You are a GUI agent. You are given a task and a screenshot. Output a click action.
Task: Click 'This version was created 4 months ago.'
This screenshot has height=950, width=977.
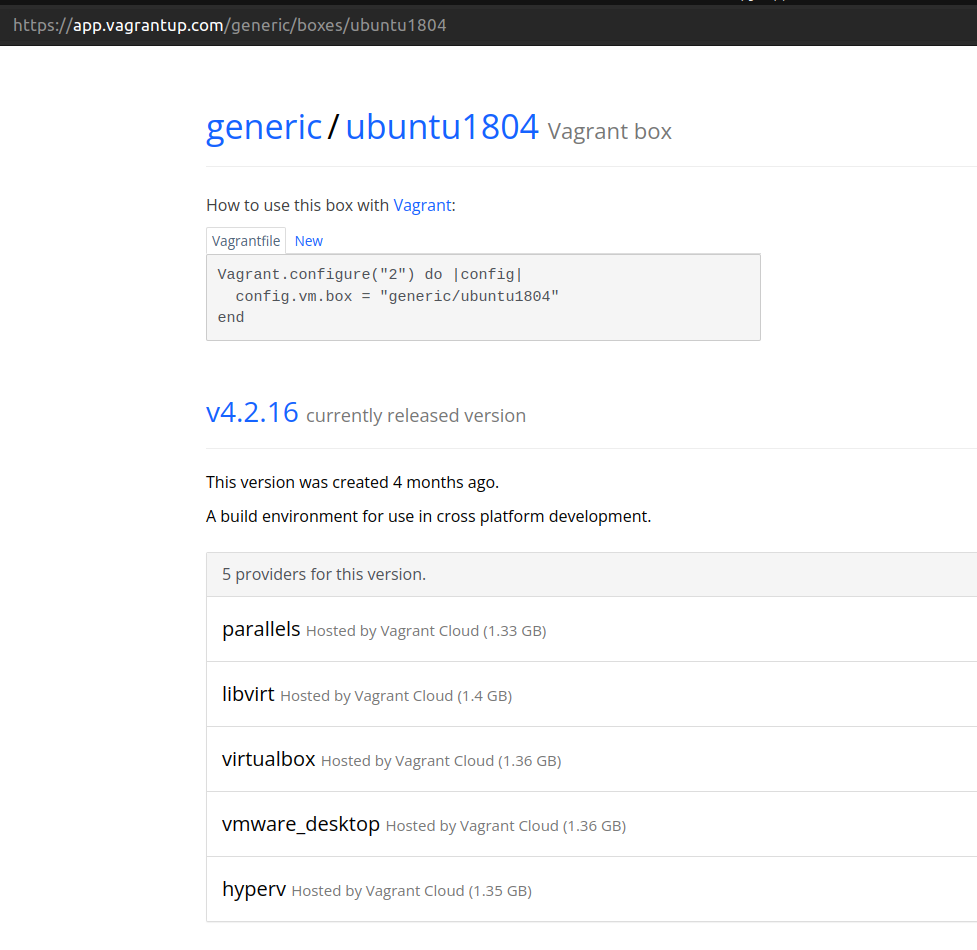pos(353,483)
